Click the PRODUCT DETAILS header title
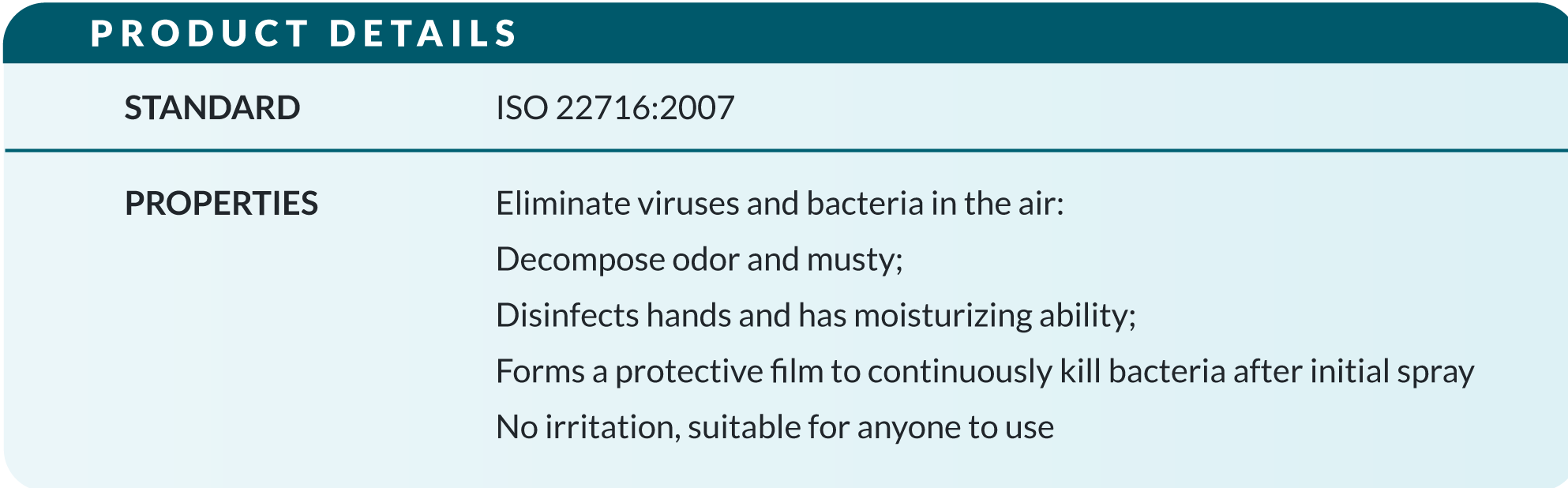Viewport: 1568px width, 488px height. coord(304,34)
